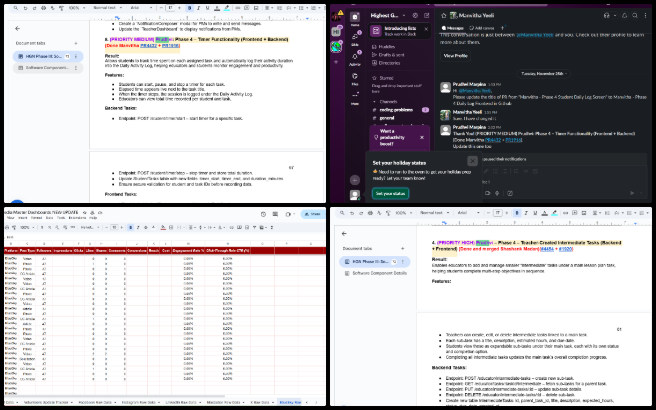Switch to the Messages tab in Slack
Image resolution: width=656 pixels, height=410 pixels.
(x=451, y=28)
